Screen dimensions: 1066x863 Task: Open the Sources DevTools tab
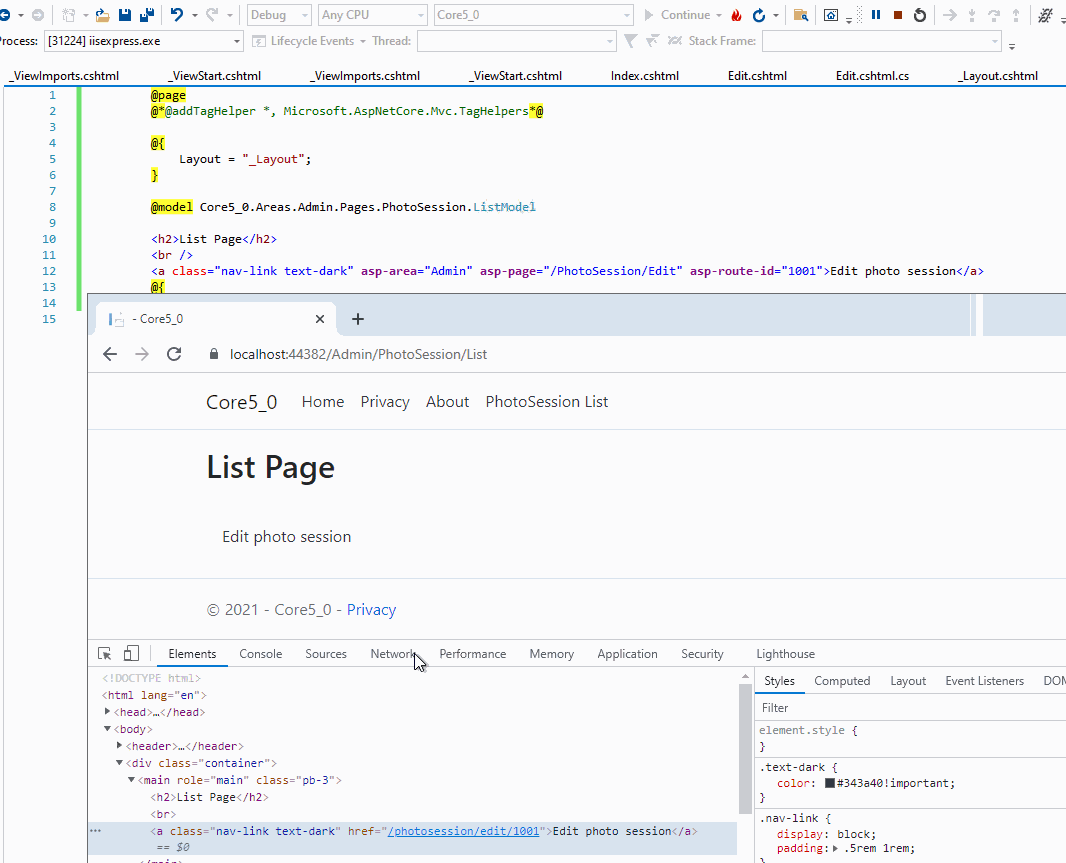[x=326, y=654]
